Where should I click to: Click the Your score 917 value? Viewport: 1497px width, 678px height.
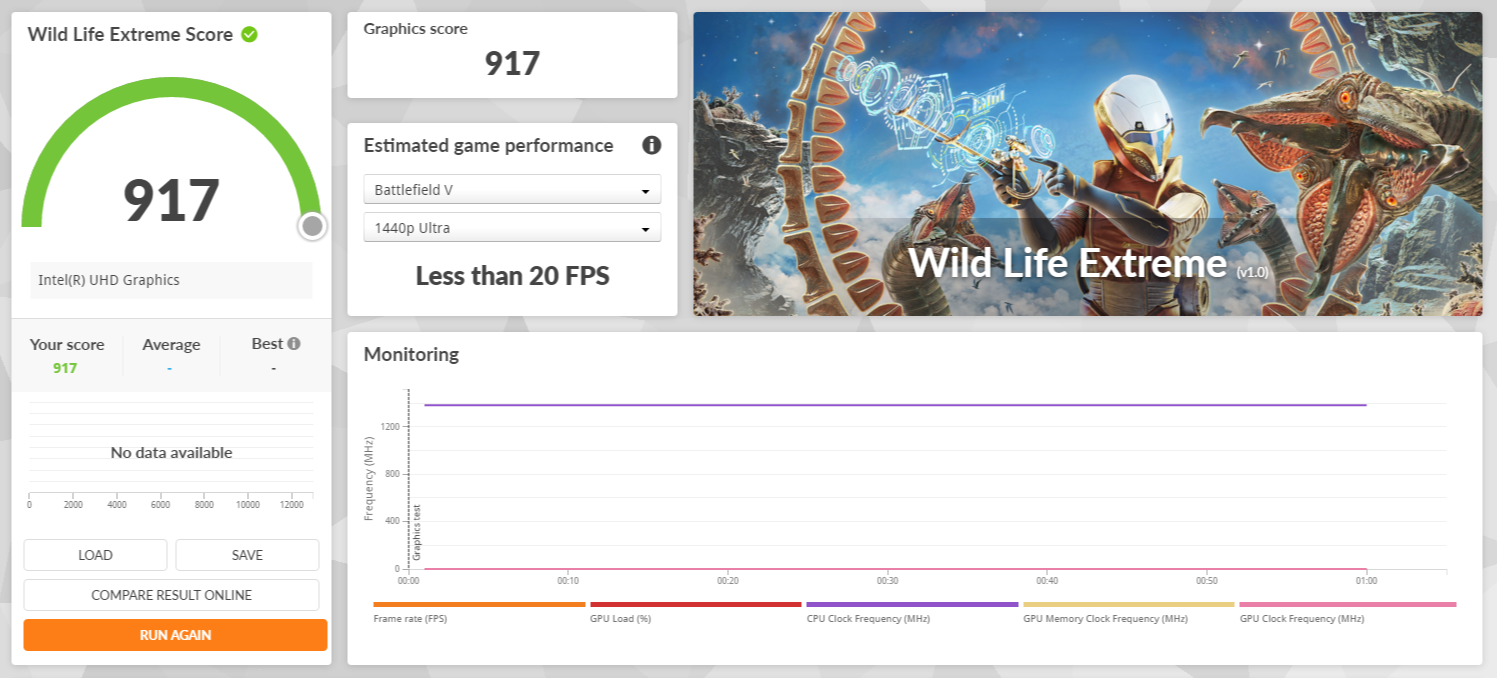[65, 368]
